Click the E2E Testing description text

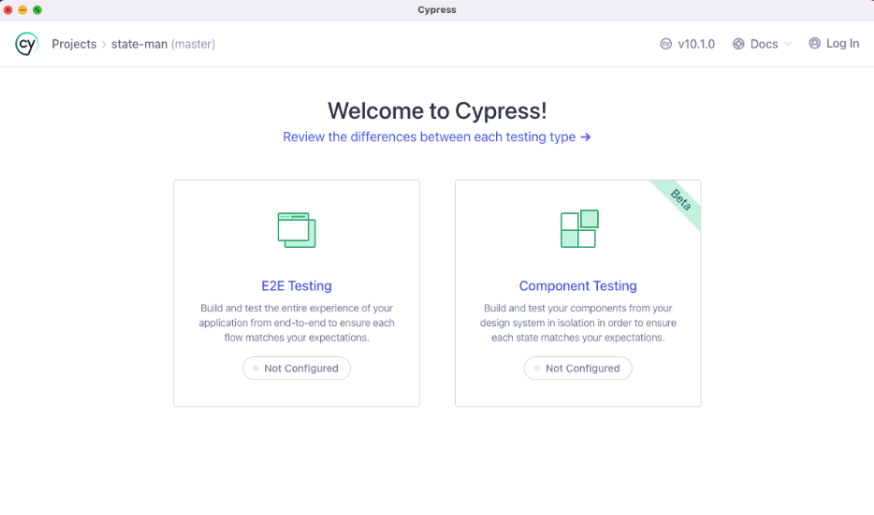coord(297,323)
